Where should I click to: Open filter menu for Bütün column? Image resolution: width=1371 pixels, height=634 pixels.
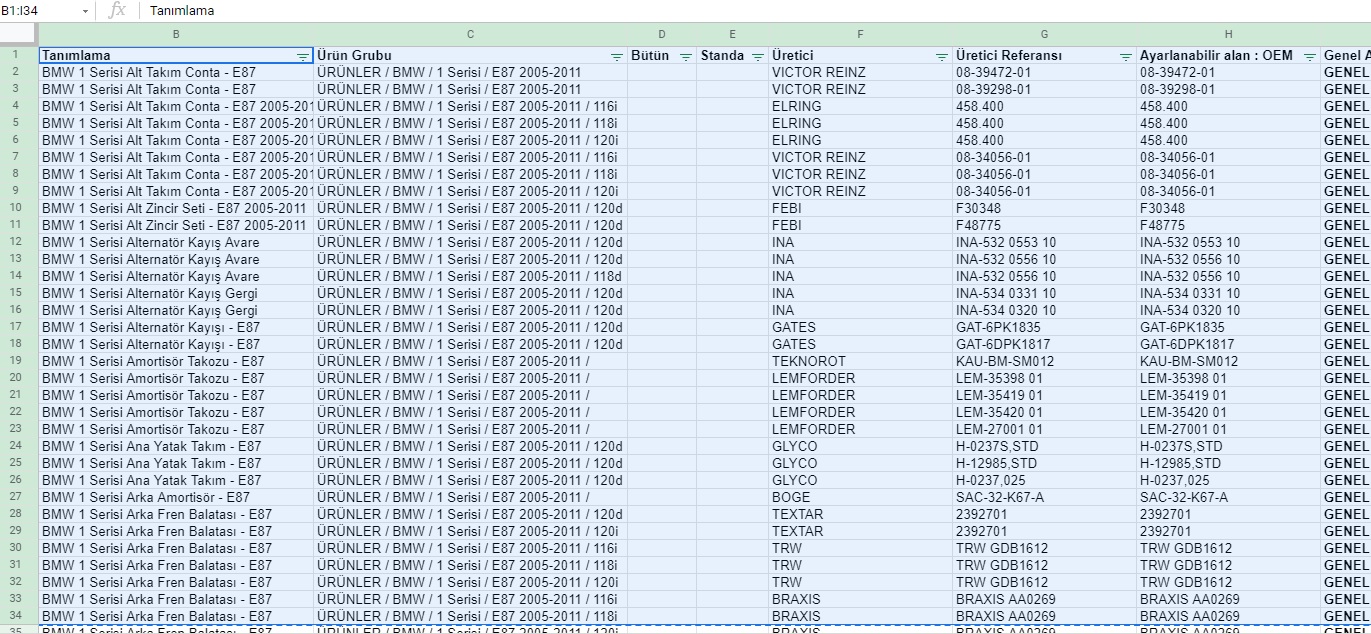click(x=686, y=57)
